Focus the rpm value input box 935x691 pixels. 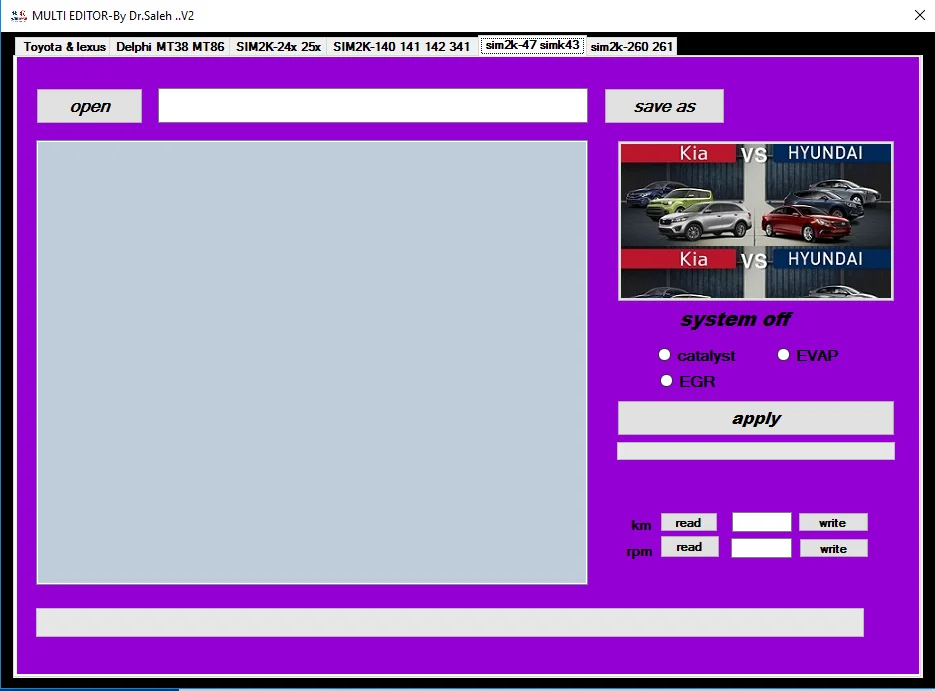(761, 548)
